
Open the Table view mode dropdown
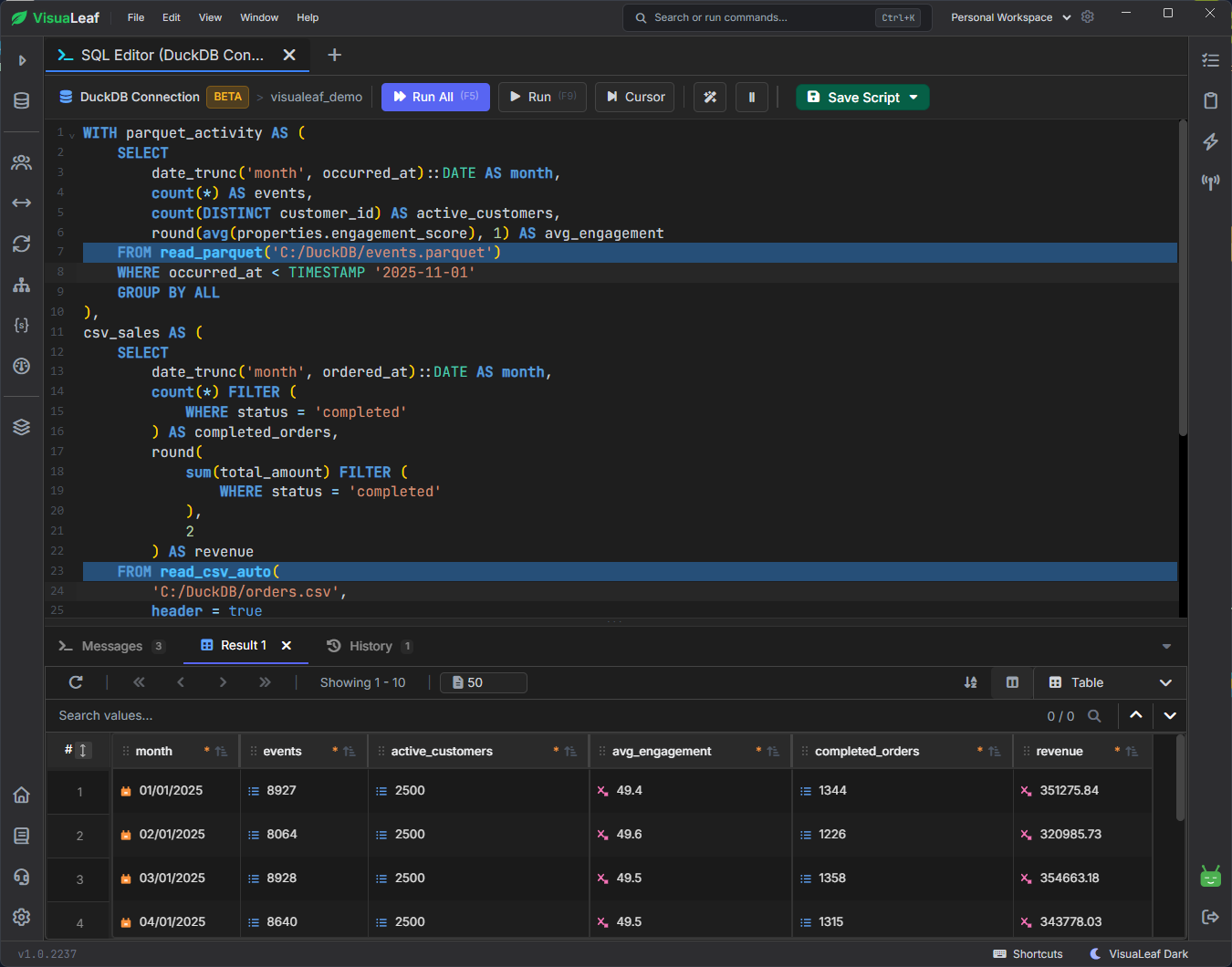tap(1110, 682)
